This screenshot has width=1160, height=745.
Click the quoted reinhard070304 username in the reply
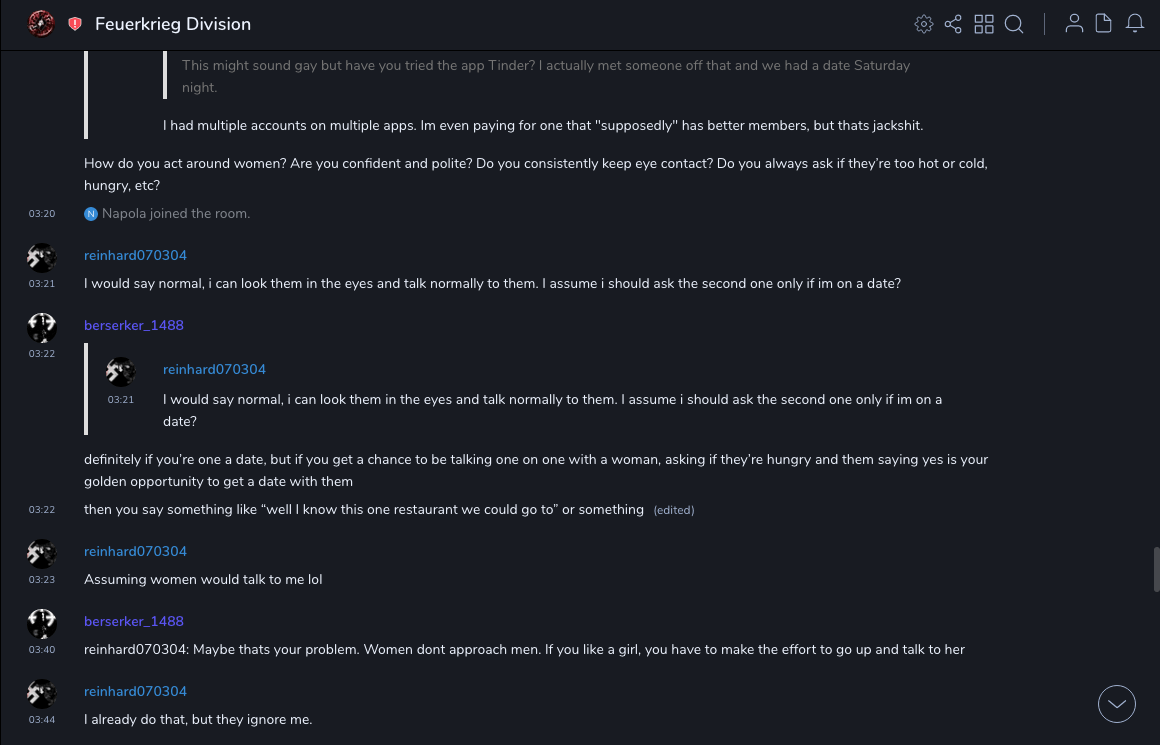(214, 369)
